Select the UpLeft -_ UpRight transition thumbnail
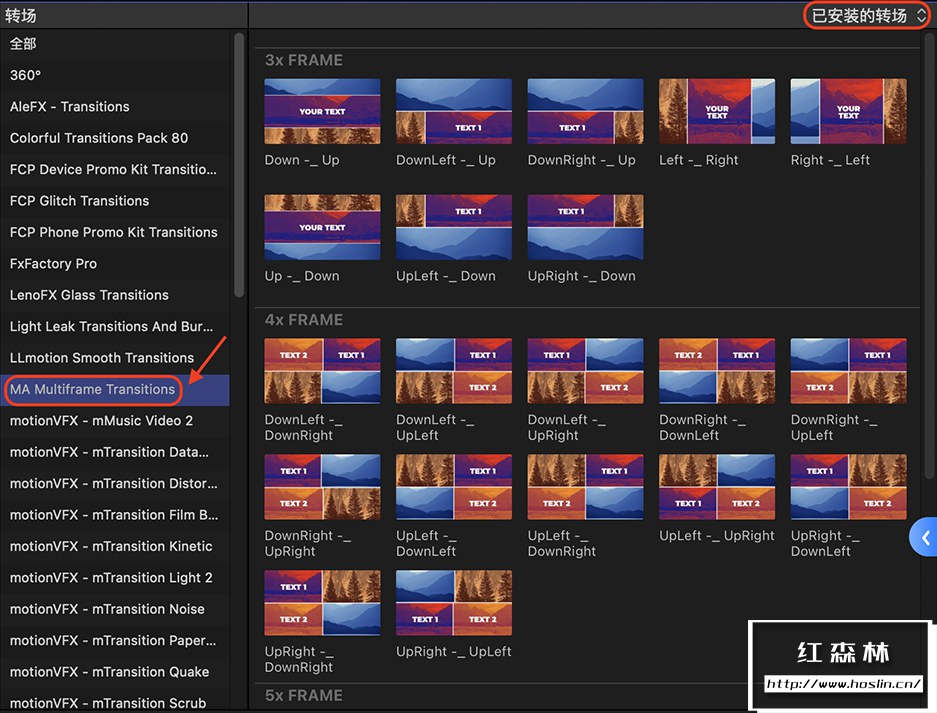 coord(717,487)
